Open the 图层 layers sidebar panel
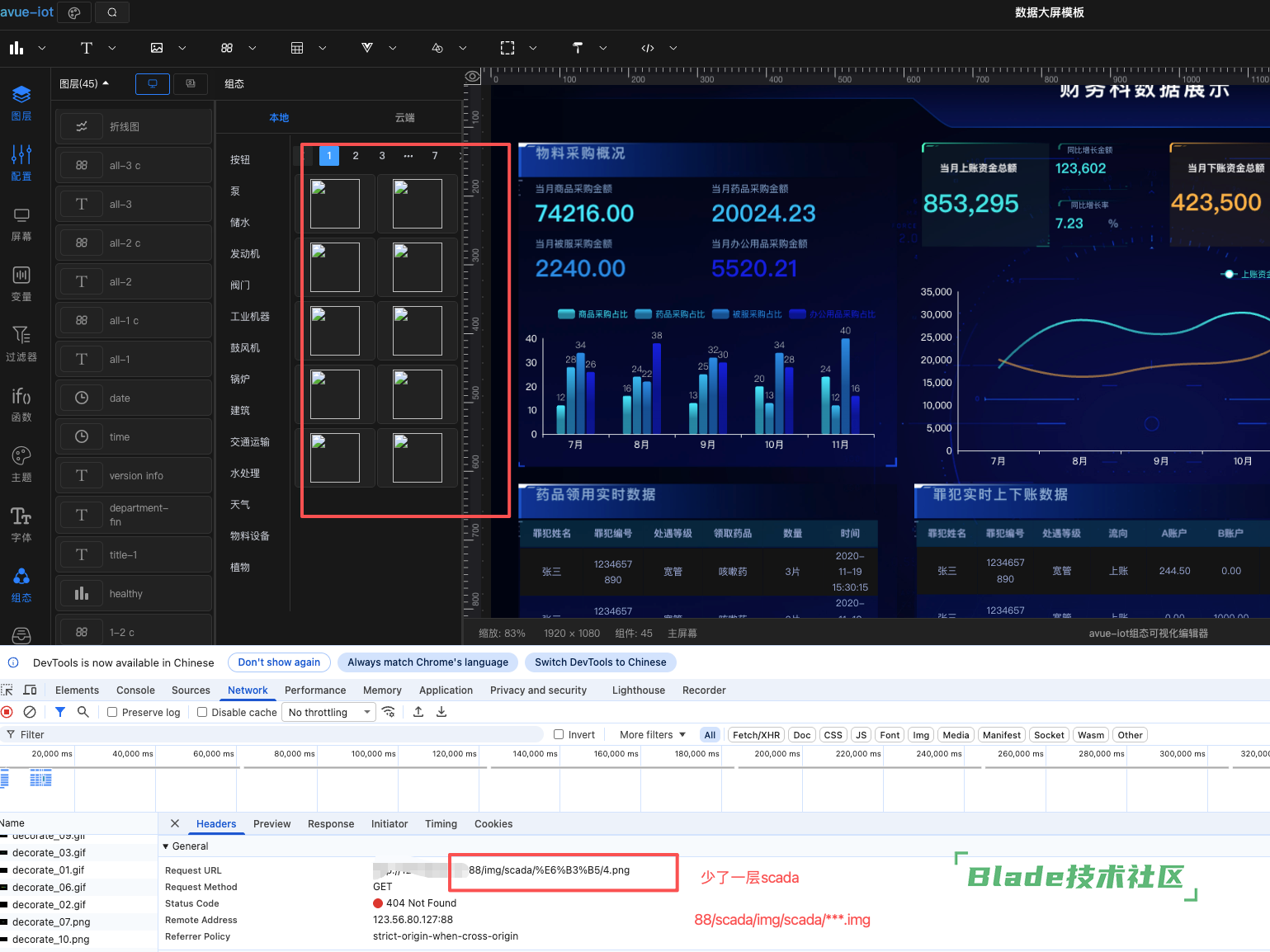 point(21,102)
